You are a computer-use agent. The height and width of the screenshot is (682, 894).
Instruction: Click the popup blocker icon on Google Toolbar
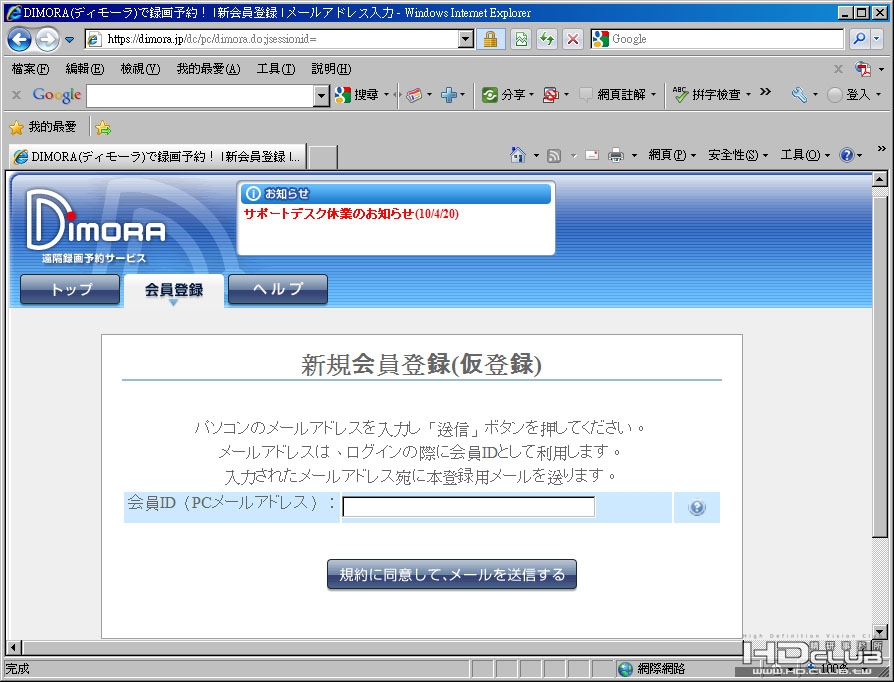(551, 95)
